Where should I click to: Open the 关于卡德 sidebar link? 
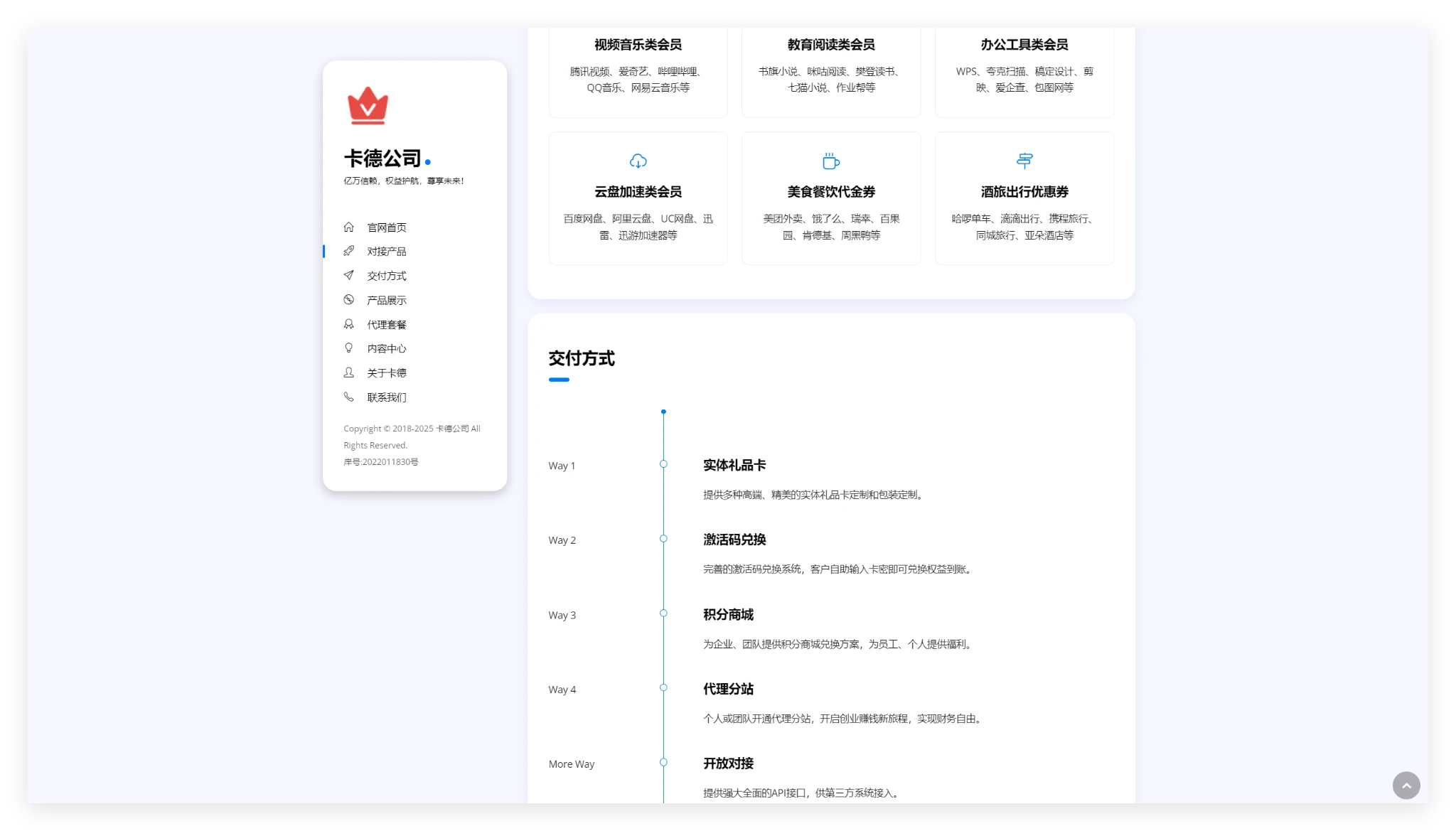[x=386, y=373]
